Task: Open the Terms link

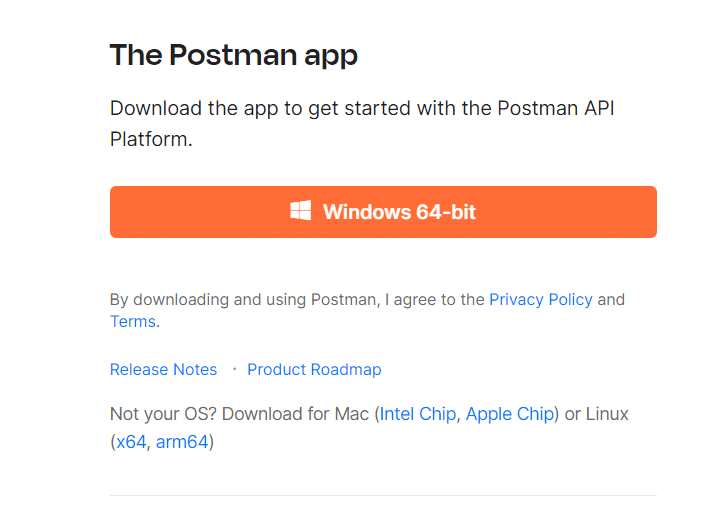Action: [132, 321]
